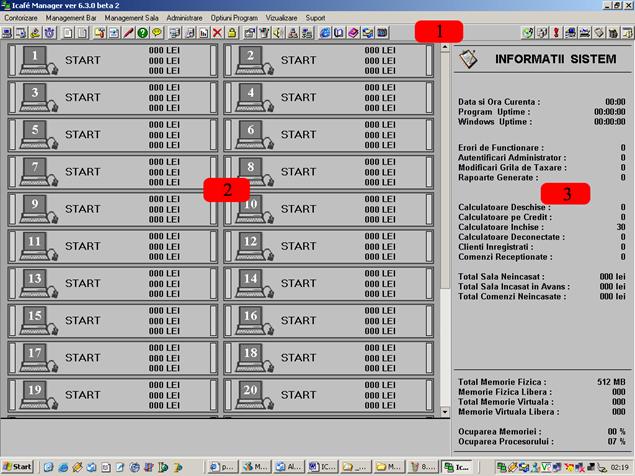
Task: Open the Suport menu
Action: point(315,18)
